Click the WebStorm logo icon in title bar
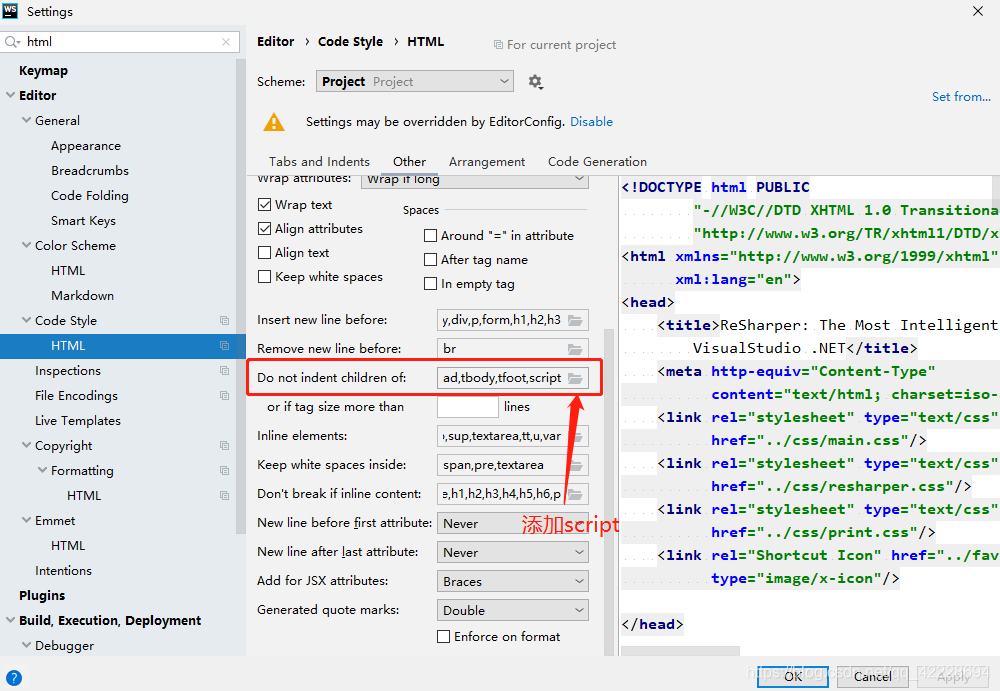The width and height of the screenshot is (1000, 691). (10, 11)
